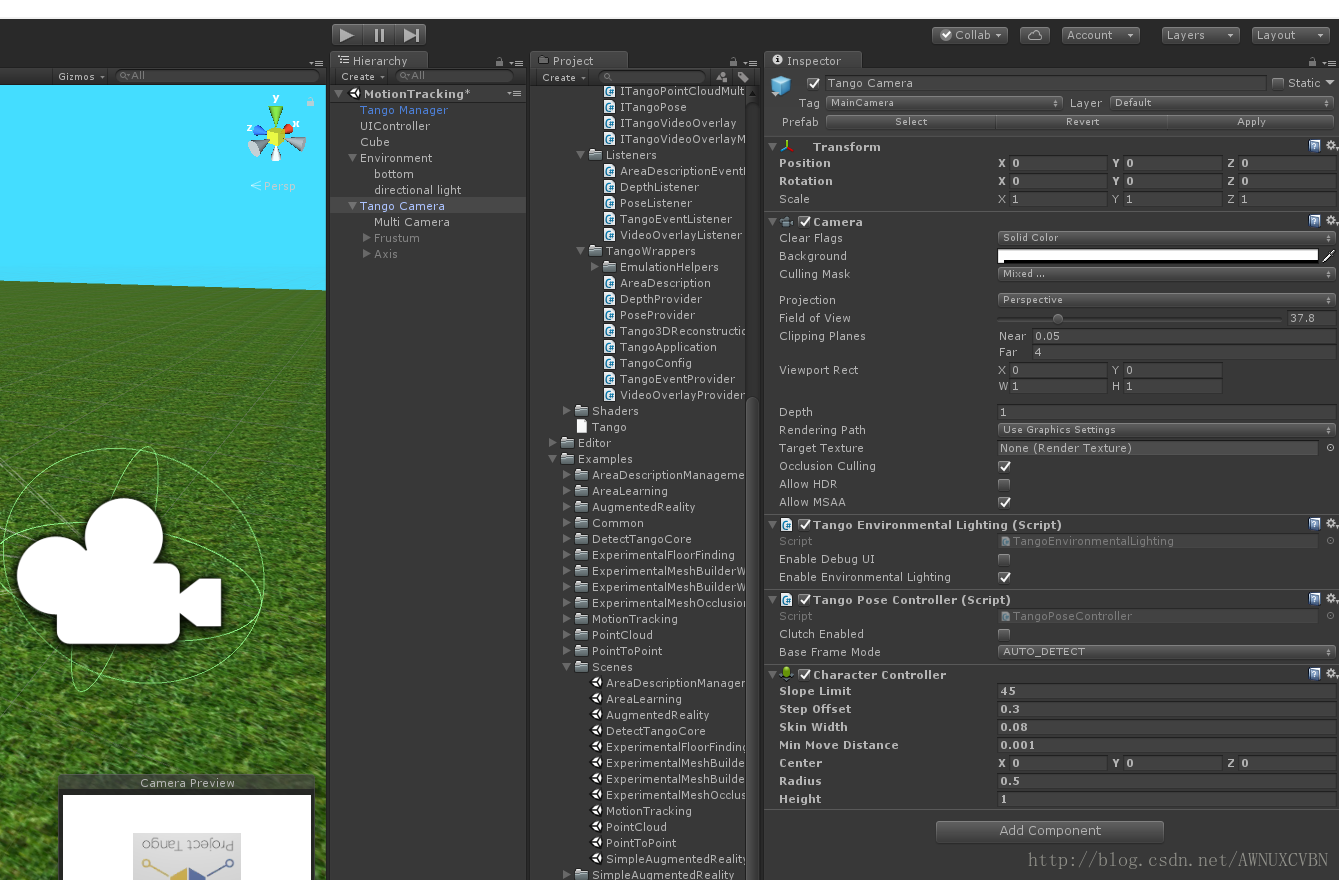Image resolution: width=1339 pixels, height=880 pixels.
Task: Open Target Texture object picker circle
Action: click(x=1330, y=448)
